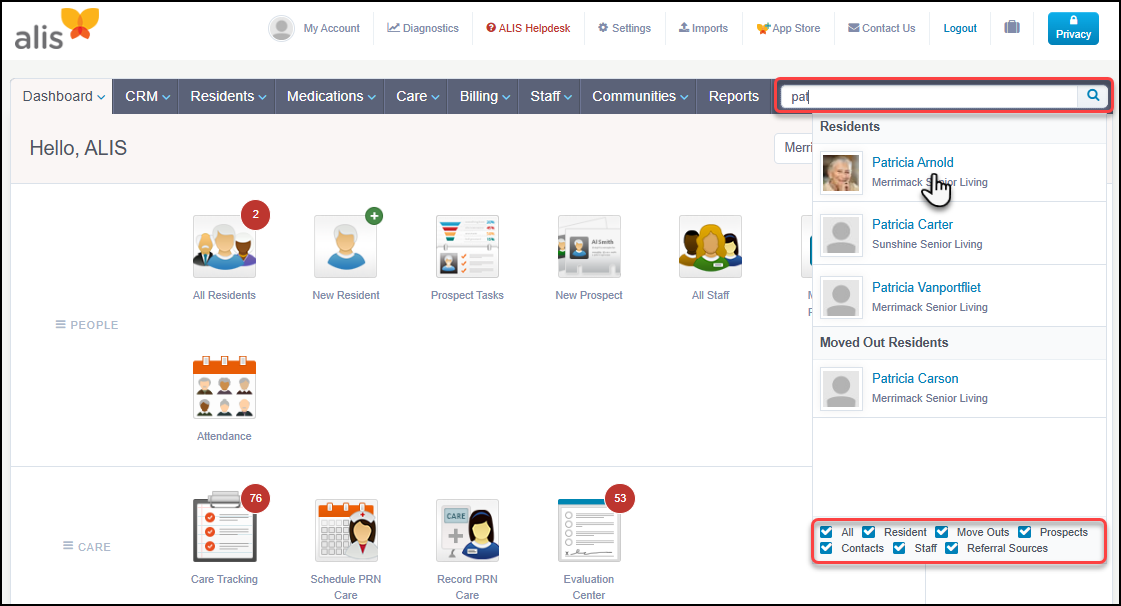Click the search magnifier button

tap(1092, 95)
